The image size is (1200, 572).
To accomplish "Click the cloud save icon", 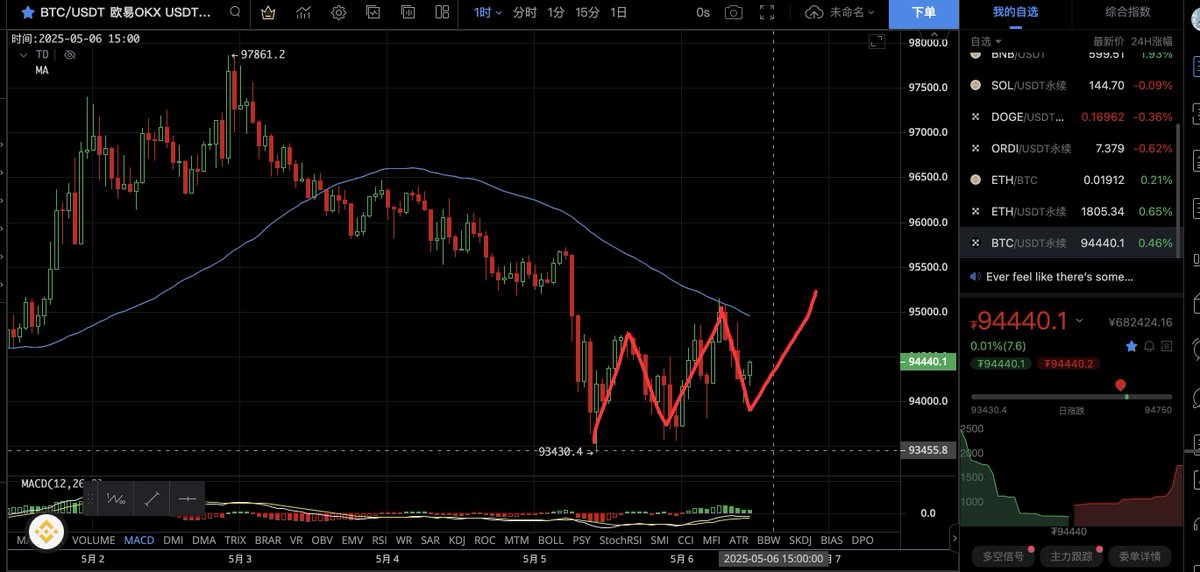I will [x=813, y=13].
